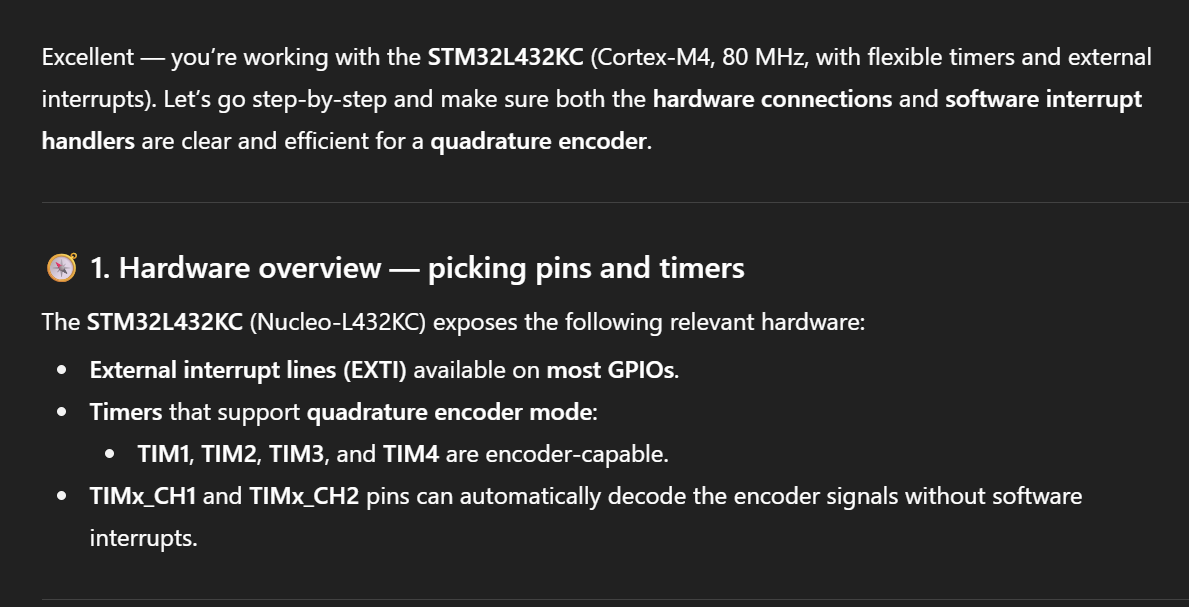Click the bold "TIM2" label
Image resolution: width=1189 pixels, height=607 pixels.
point(229,454)
